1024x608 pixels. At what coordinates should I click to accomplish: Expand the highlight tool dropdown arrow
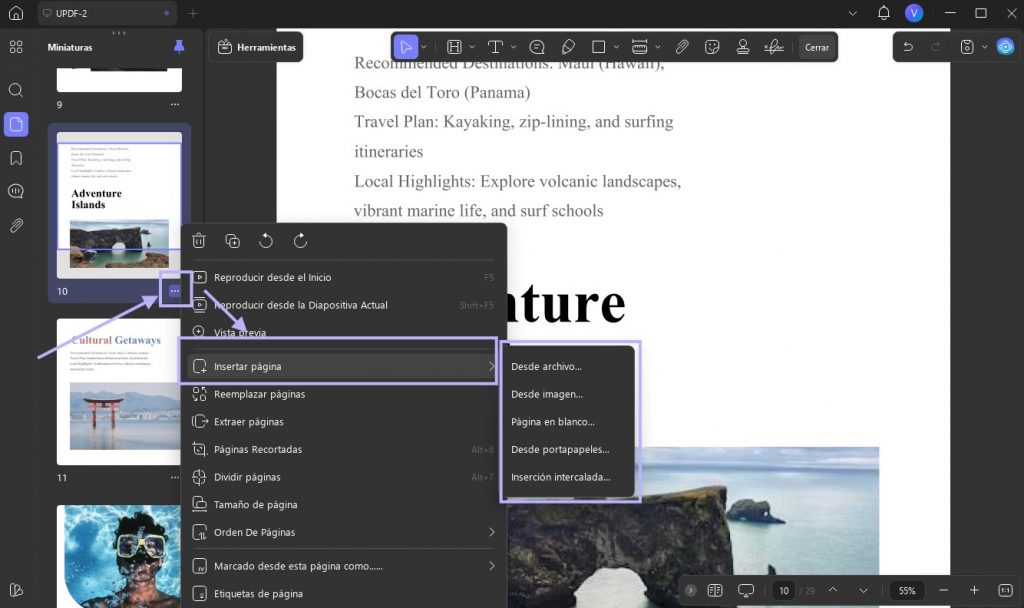(472, 47)
